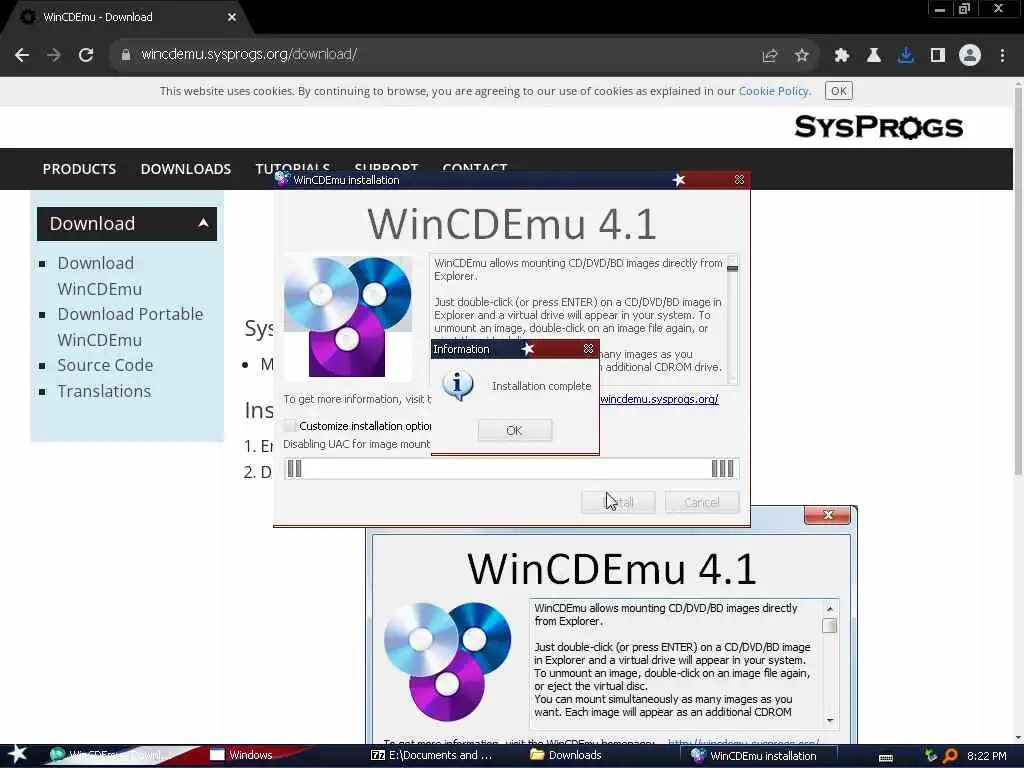Click the disc logo image in installer
Screen dimensions: 1024x768
click(347, 317)
